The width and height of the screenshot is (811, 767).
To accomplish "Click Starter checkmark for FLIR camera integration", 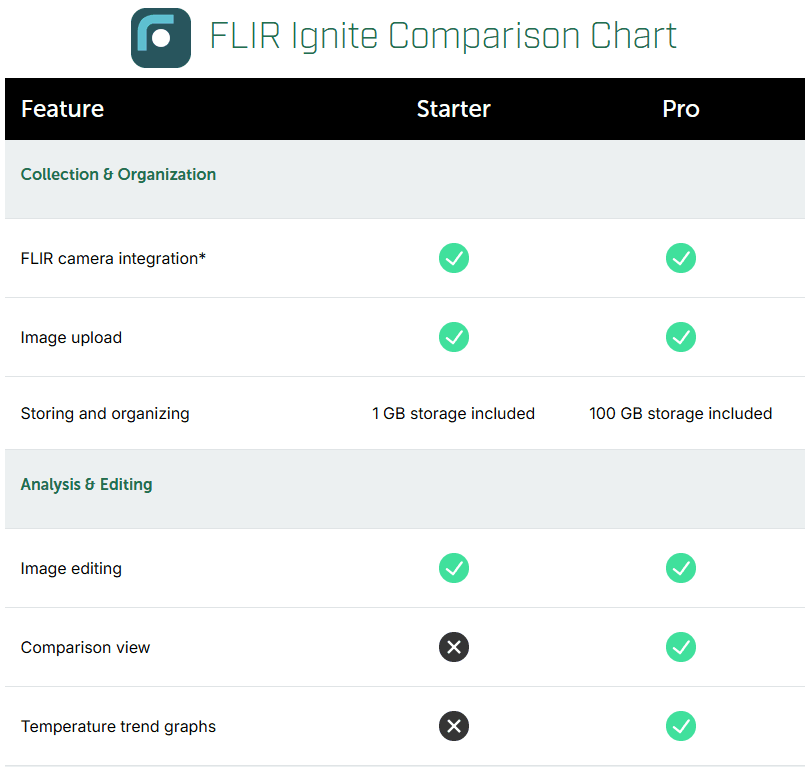I will pos(454,258).
